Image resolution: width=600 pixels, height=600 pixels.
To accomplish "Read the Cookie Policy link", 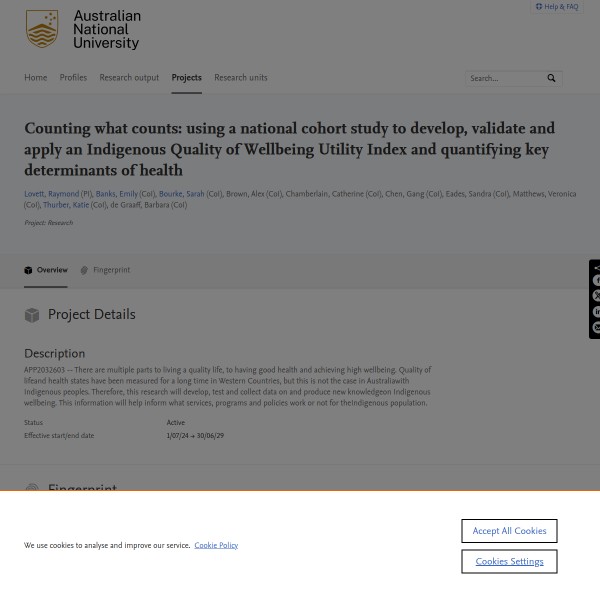I will pyautogui.click(x=216, y=545).
